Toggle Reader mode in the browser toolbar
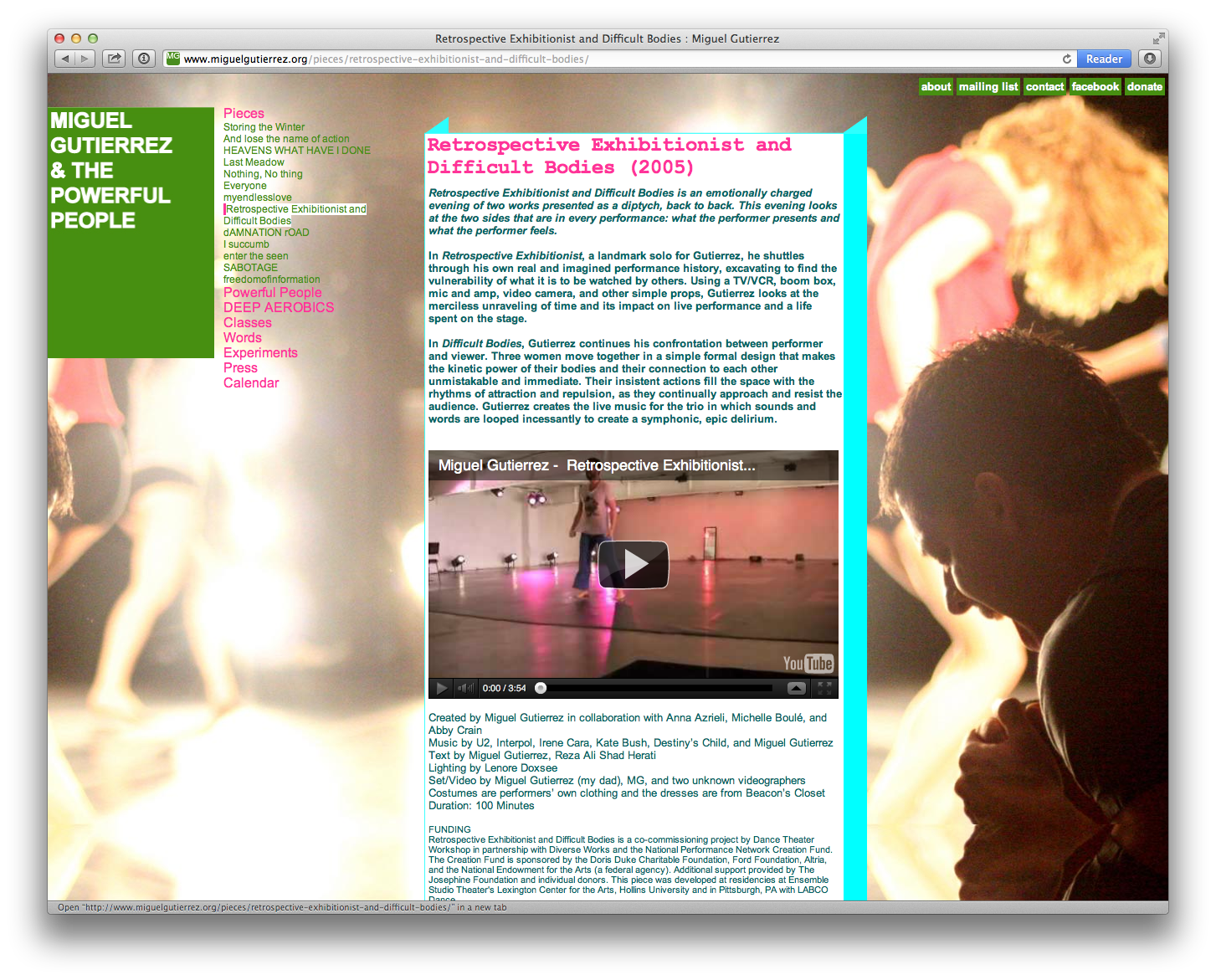 (x=1104, y=59)
